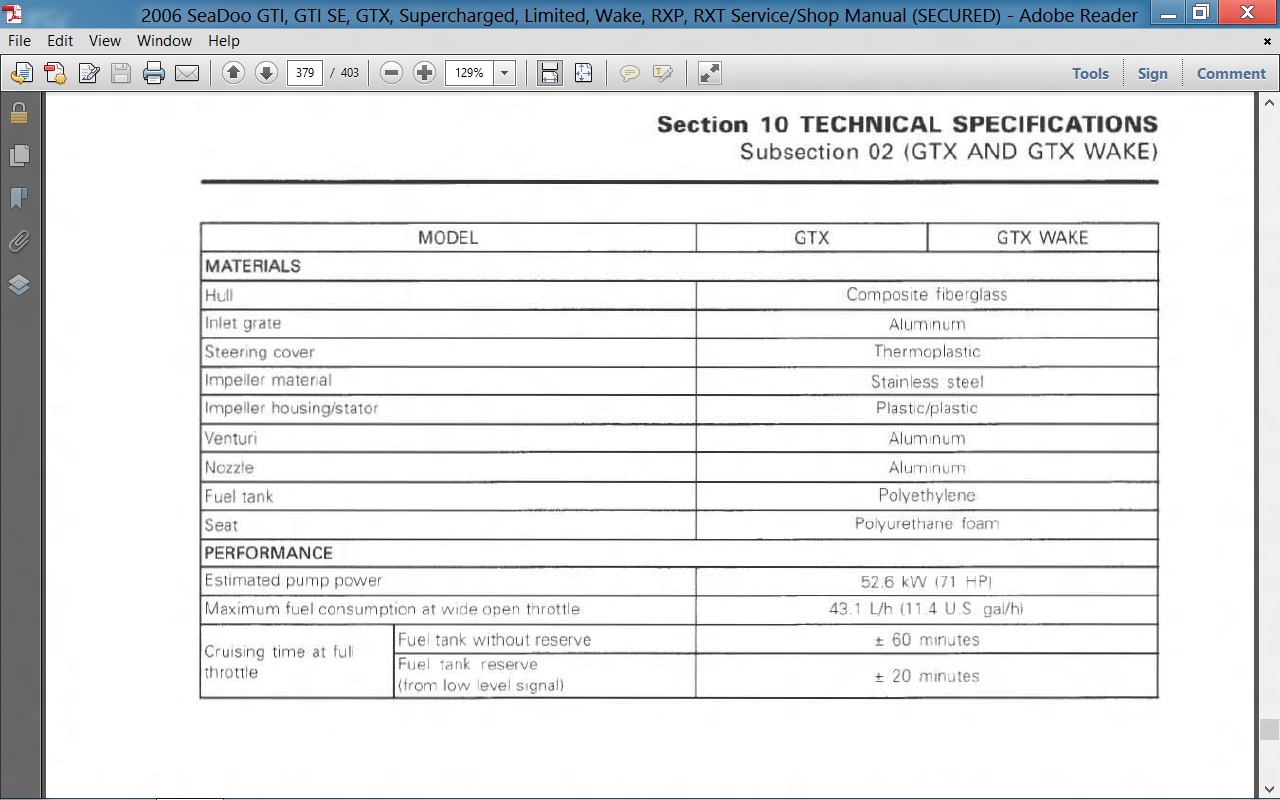
Task: Open Page Thumbnails panel in sidebar
Action: (19, 156)
